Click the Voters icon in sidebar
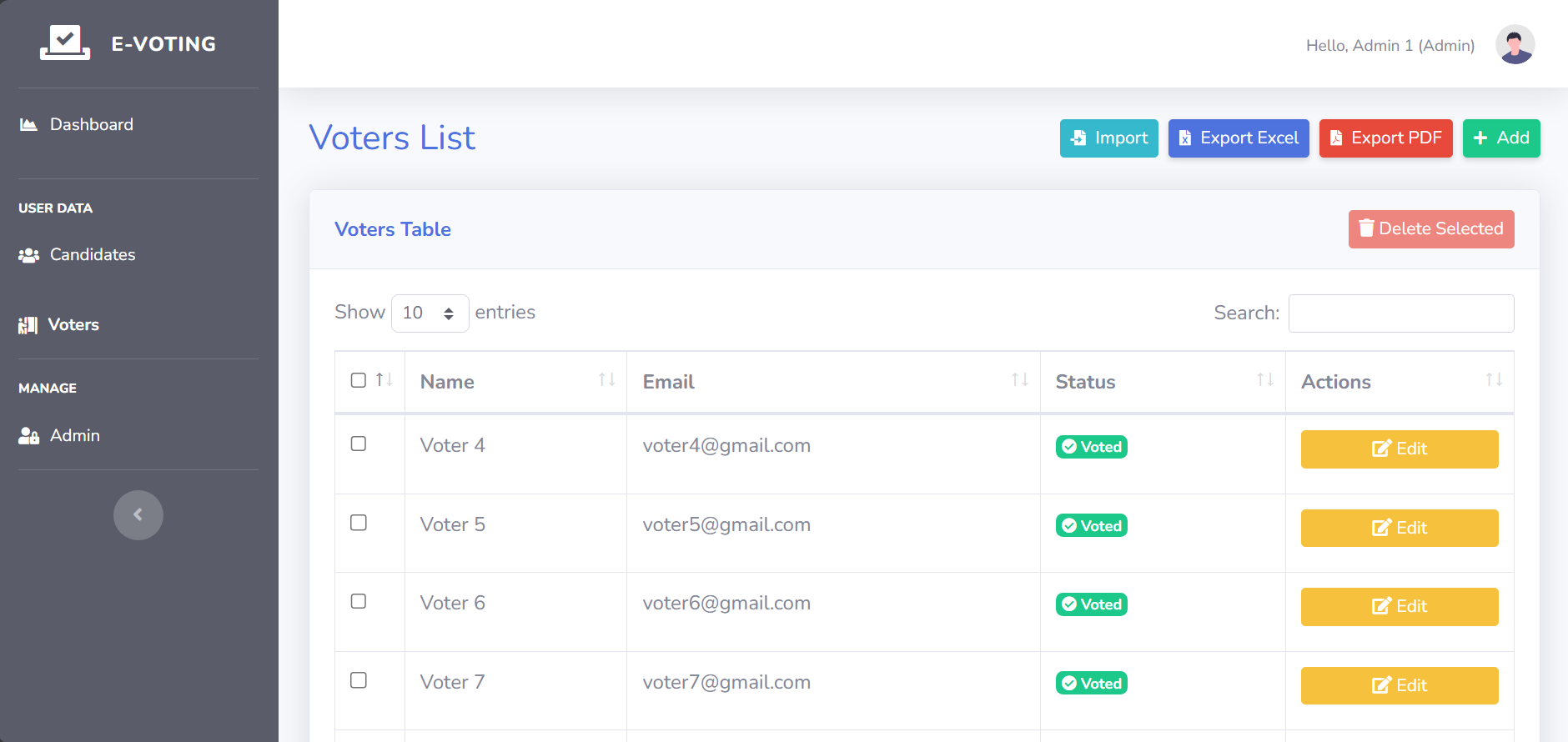The height and width of the screenshot is (742, 1568). [x=28, y=325]
